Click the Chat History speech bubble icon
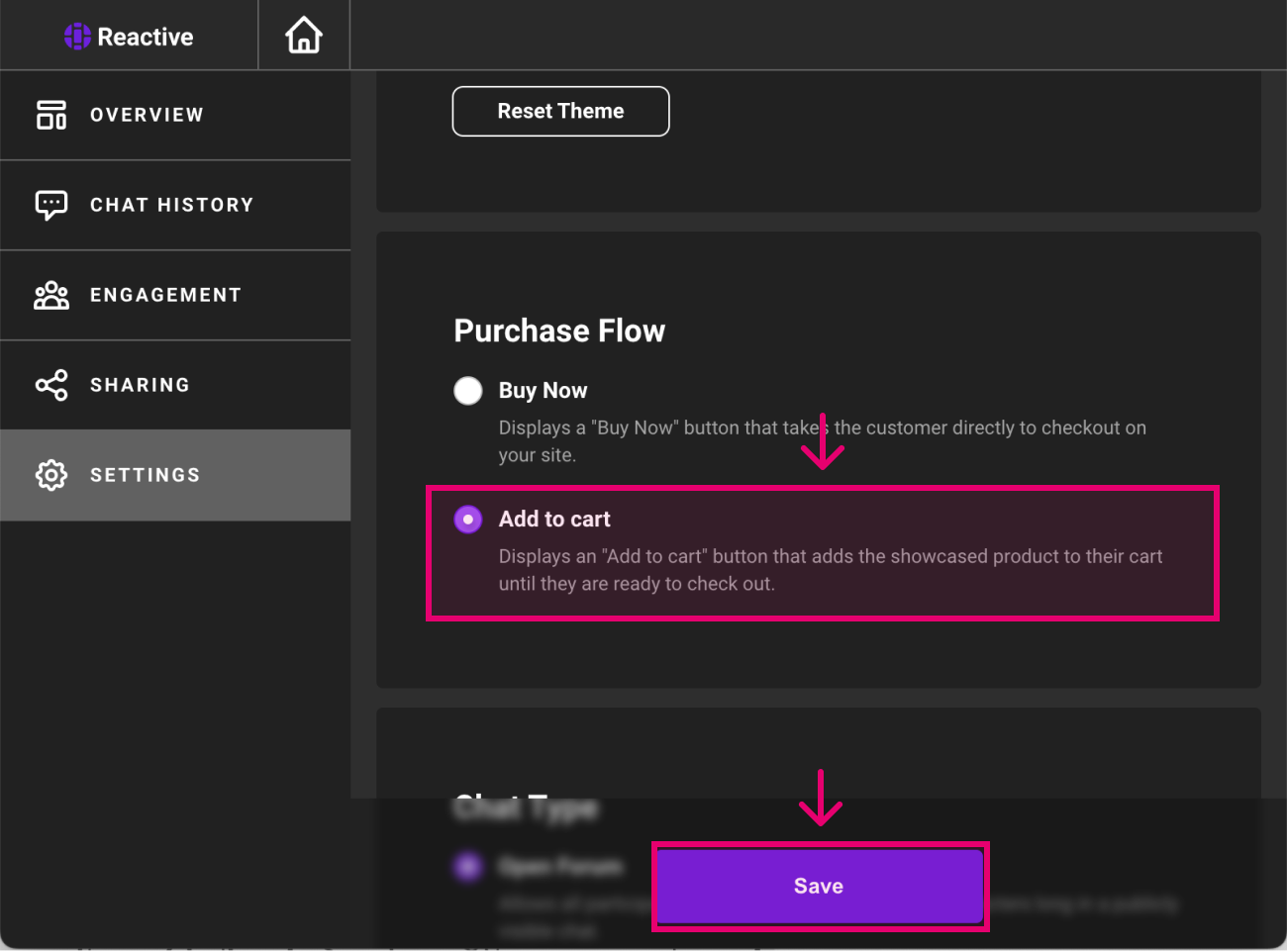The width and height of the screenshot is (1287, 952). pyautogui.click(x=51, y=205)
